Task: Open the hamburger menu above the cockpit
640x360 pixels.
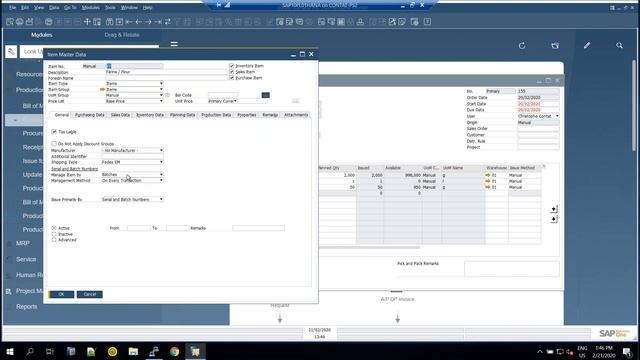Action: point(174,44)
